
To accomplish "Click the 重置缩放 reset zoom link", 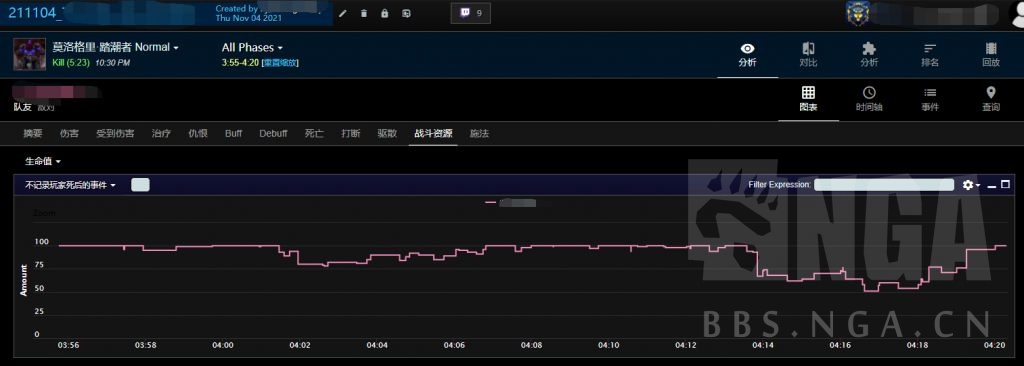I will (281, 63).
